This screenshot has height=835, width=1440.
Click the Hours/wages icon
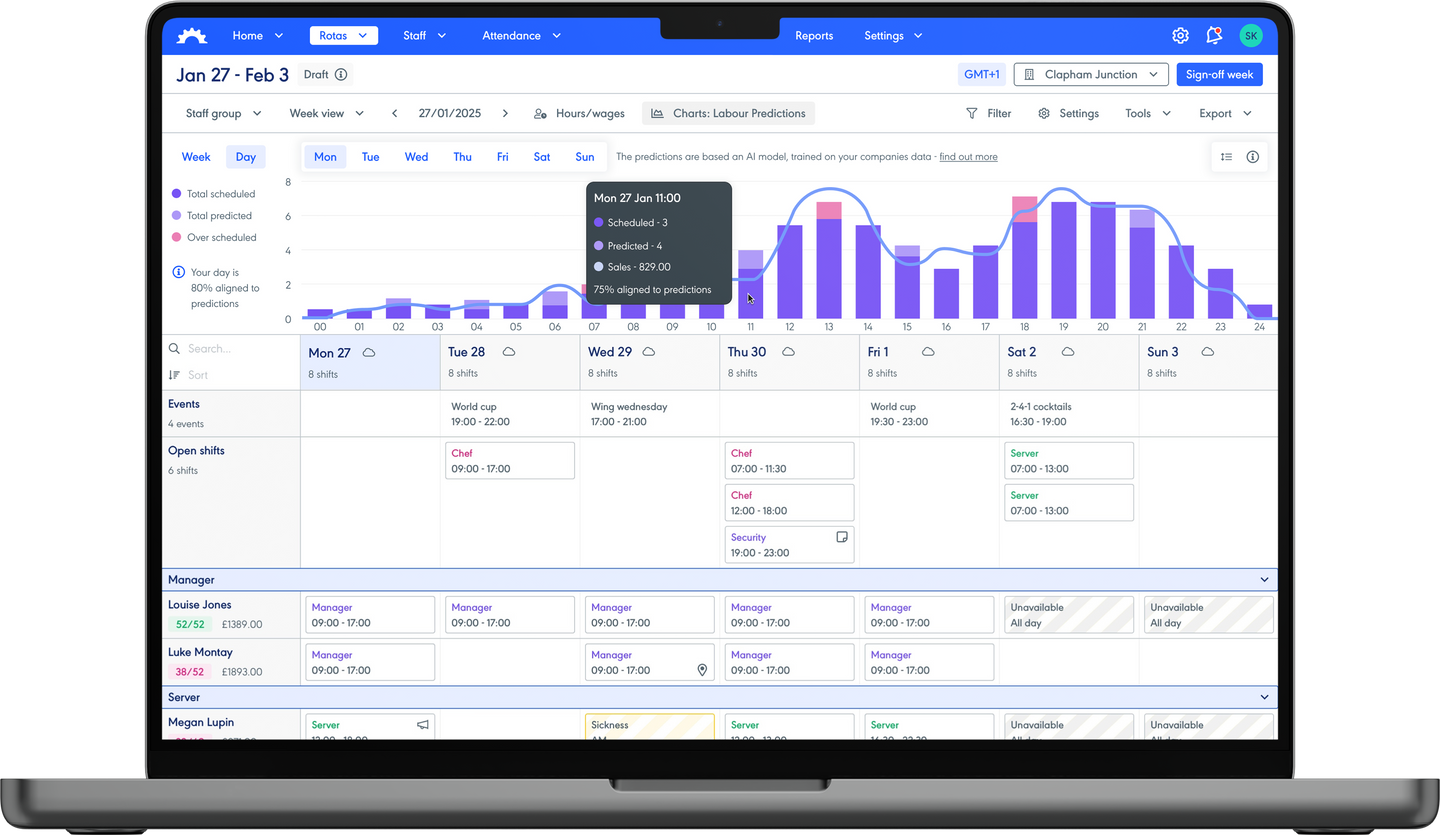point(540,113)
